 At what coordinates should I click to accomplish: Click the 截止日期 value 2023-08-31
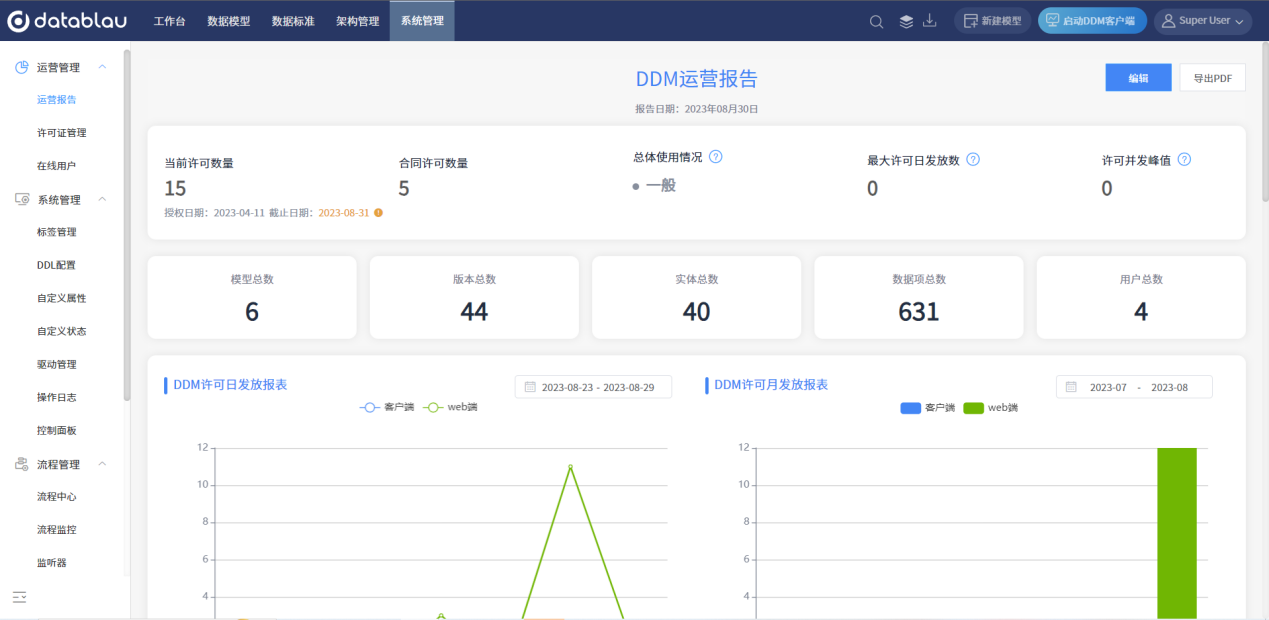344,213
